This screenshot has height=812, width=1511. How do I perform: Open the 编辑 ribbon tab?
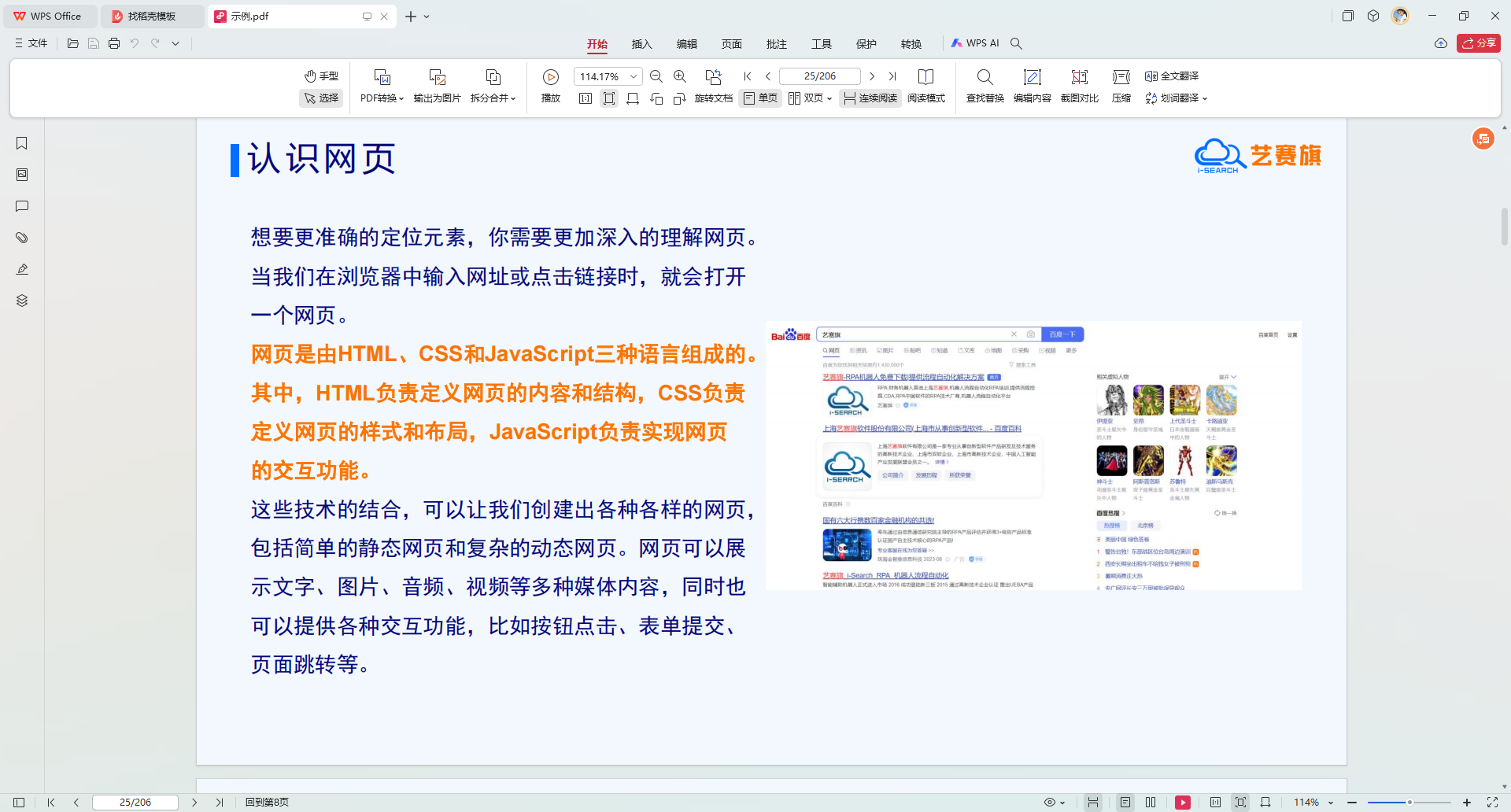pyautogui.click(x=687, y=44)
